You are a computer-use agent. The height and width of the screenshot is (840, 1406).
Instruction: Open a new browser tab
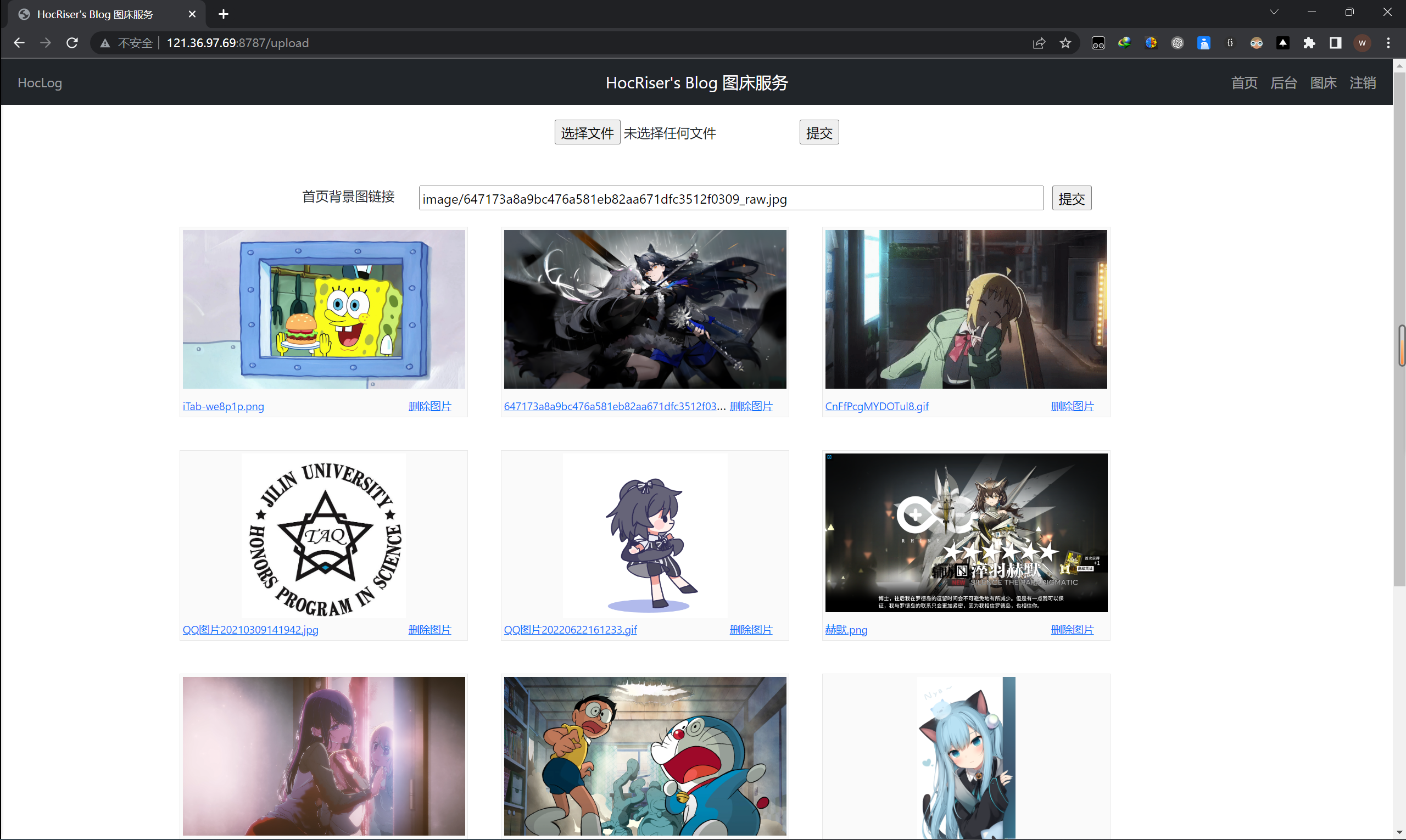click(x=223, y=14)
